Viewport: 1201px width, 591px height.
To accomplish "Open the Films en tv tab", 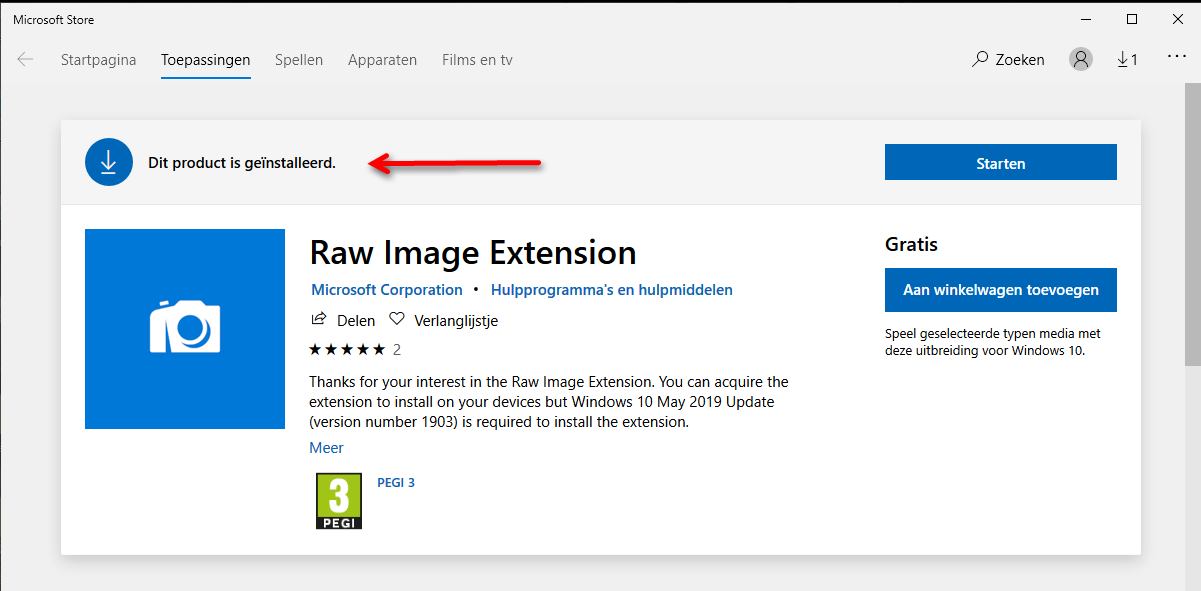I will (x=477, y=60).
